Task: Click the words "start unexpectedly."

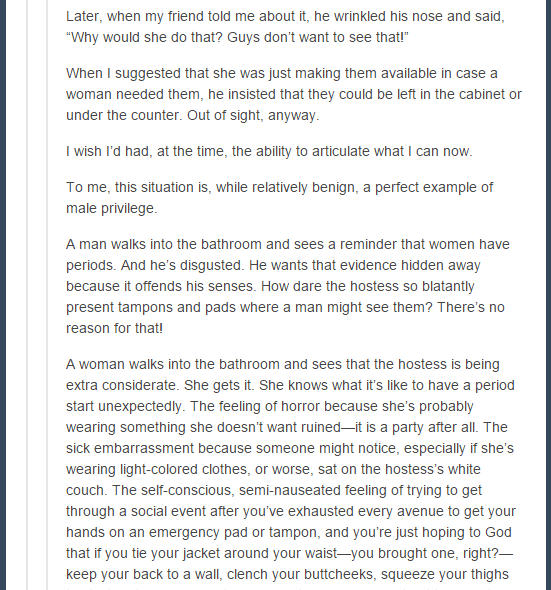Action: tap(126, 406)
